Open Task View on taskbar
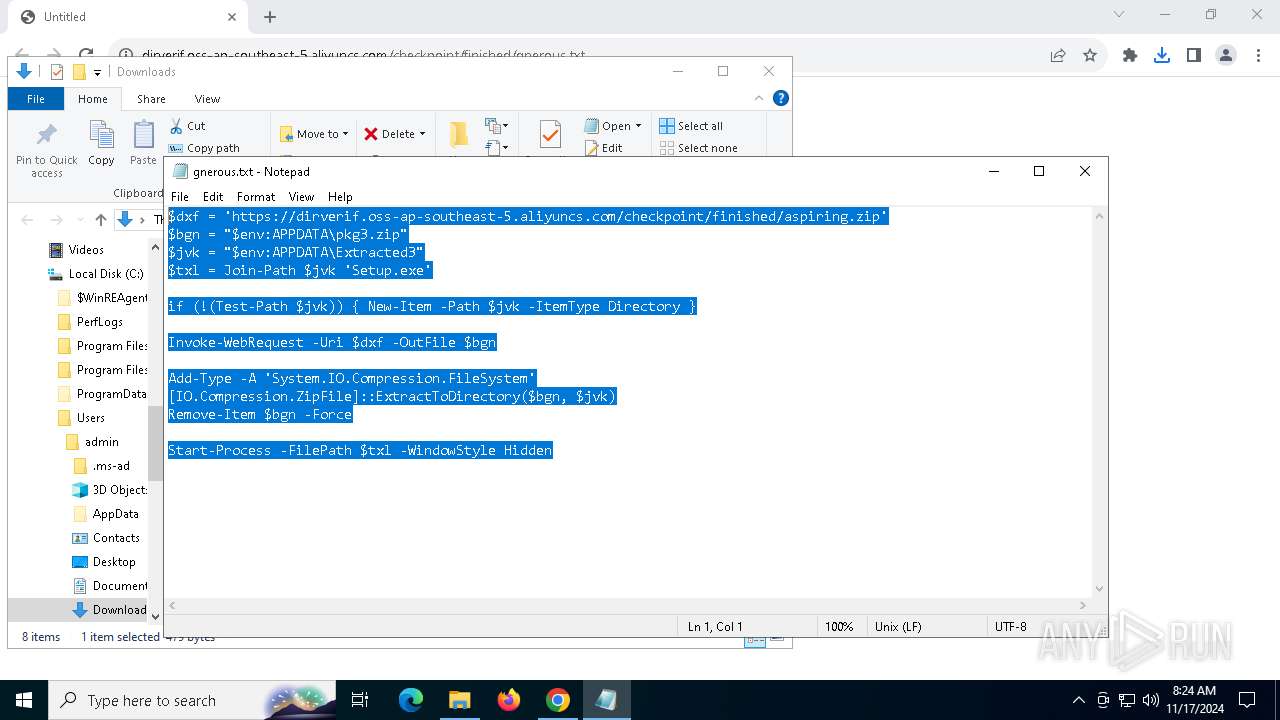Image resolution: width=1280 pixels, height=720 pixels. 361,700
